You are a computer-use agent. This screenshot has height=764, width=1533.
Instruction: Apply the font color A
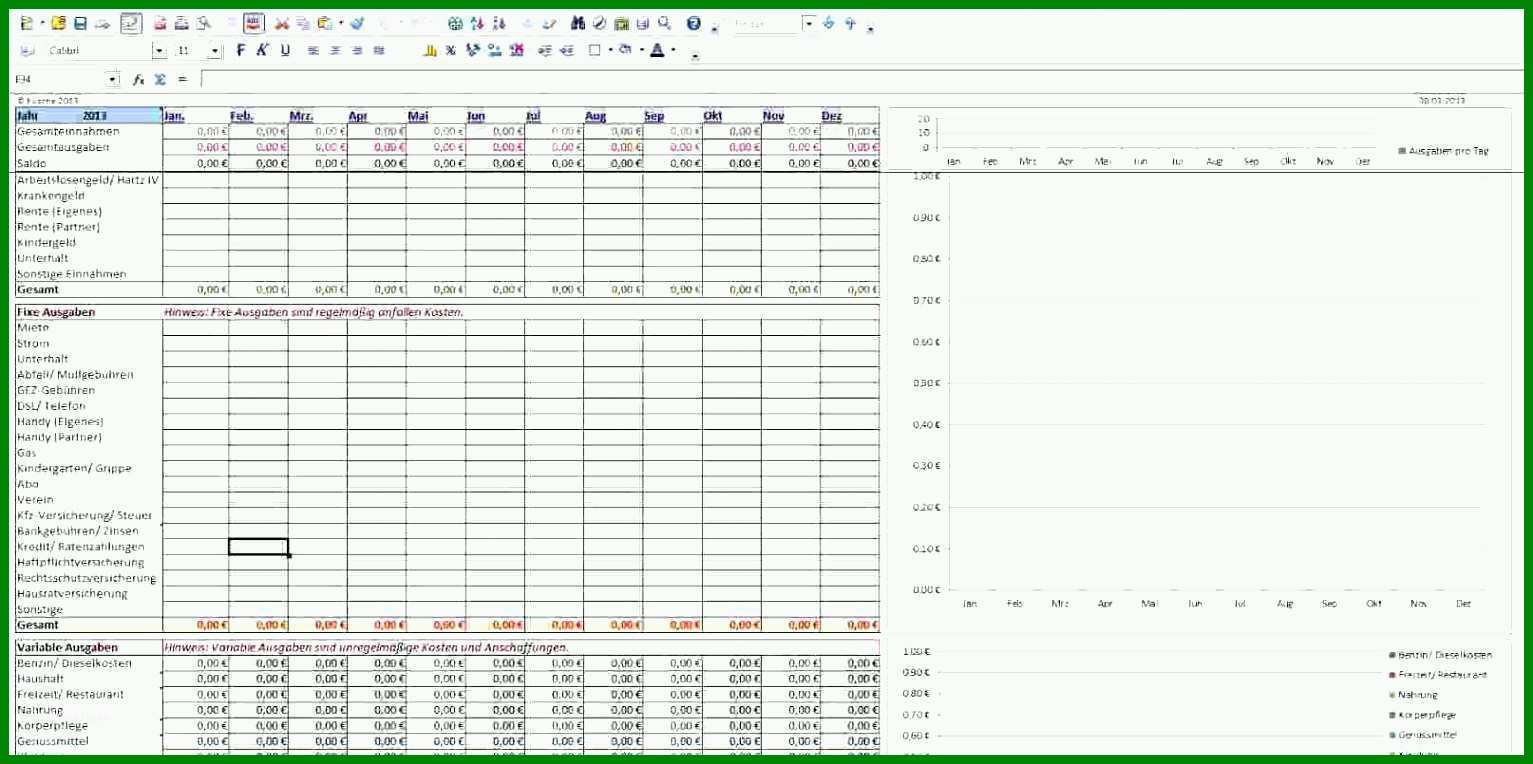coord(657,50)
